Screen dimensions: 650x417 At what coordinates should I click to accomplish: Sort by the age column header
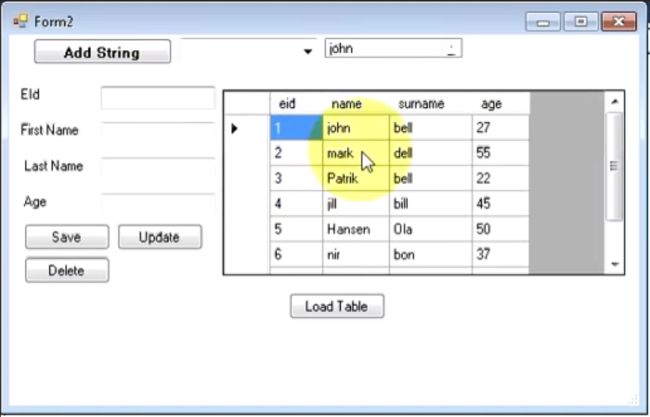[x=500, y=103]
